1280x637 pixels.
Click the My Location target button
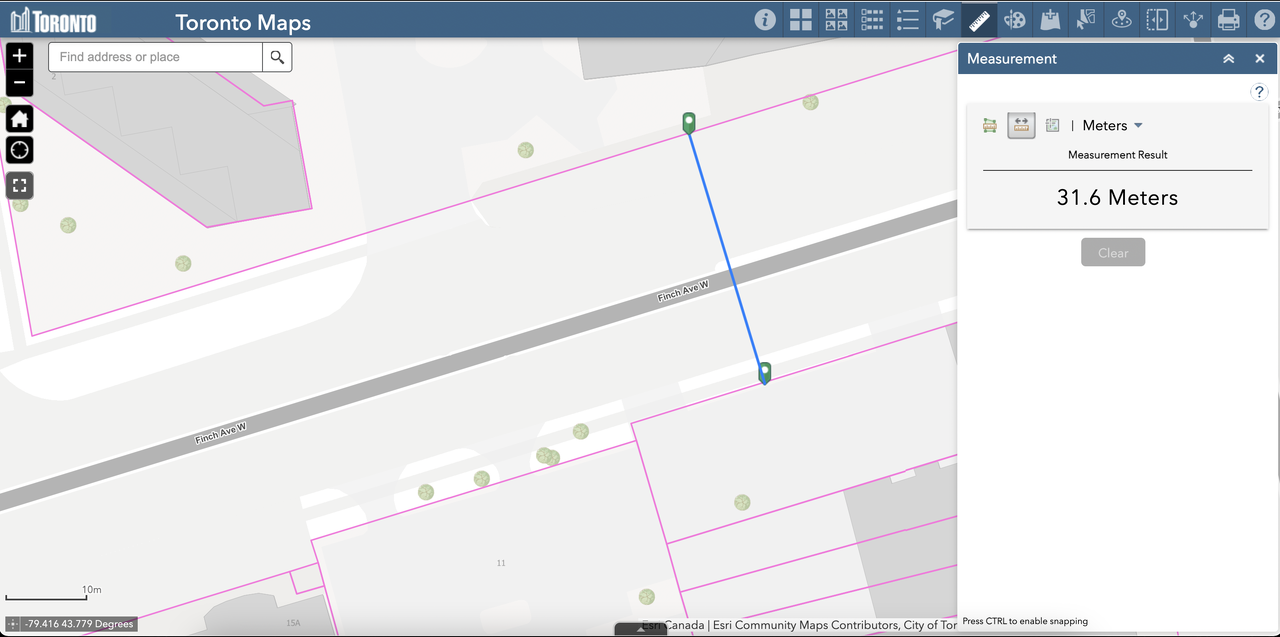(x=20, y=150)
